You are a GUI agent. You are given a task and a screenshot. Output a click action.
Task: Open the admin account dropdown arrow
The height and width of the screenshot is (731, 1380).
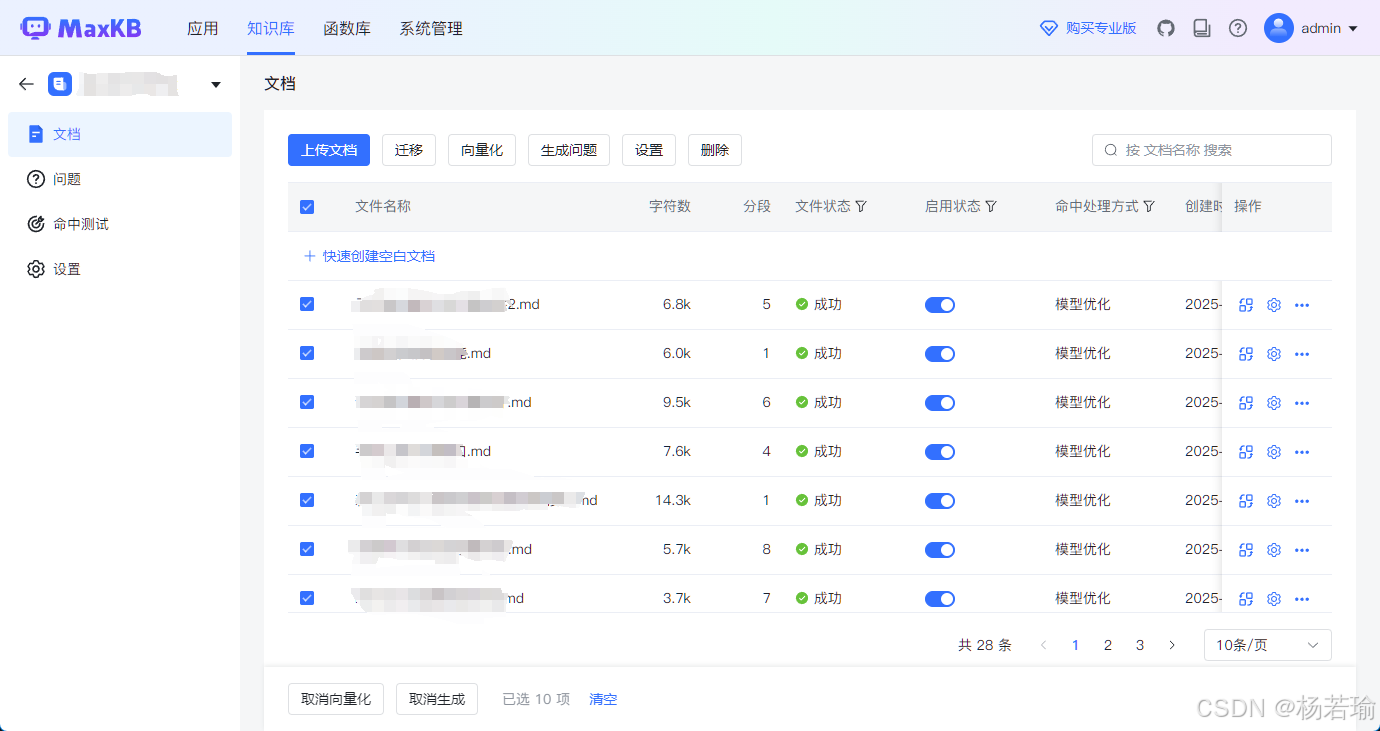coord(1353,29)
